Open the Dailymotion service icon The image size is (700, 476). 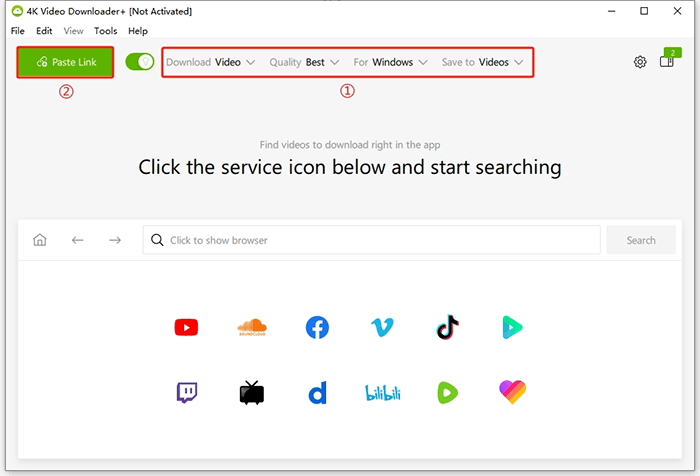(x=317, y=393)
